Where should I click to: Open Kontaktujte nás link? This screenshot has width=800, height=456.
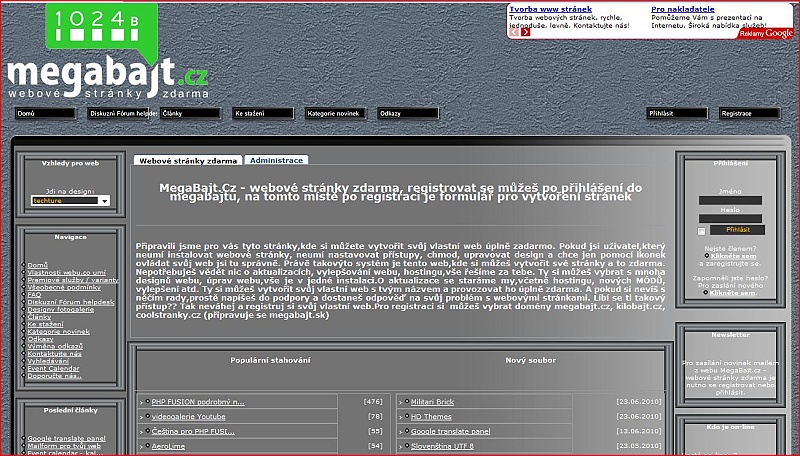[55, 353]
